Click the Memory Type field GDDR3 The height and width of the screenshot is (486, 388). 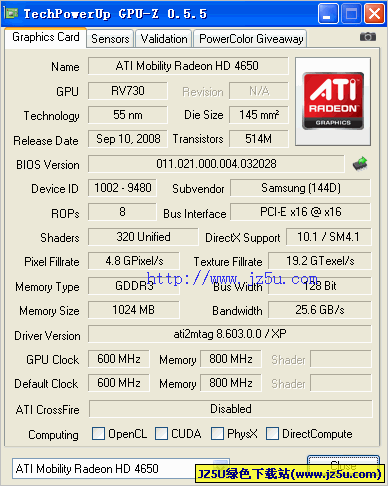pyautogui.click(x=134, y=286)
